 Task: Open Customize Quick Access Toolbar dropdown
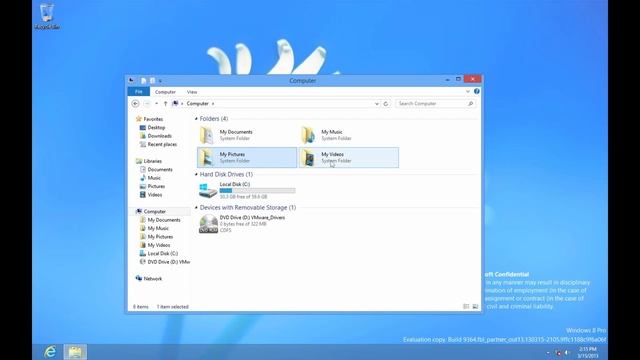point(160,81)
